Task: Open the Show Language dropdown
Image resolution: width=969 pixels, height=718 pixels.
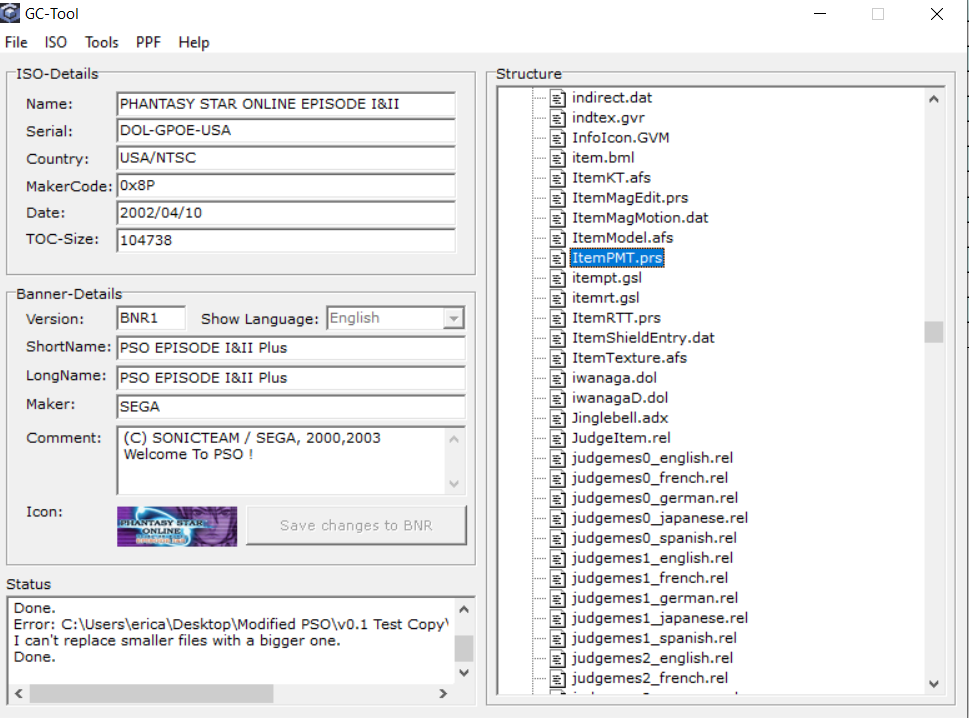Action: [x=453, y=318]
